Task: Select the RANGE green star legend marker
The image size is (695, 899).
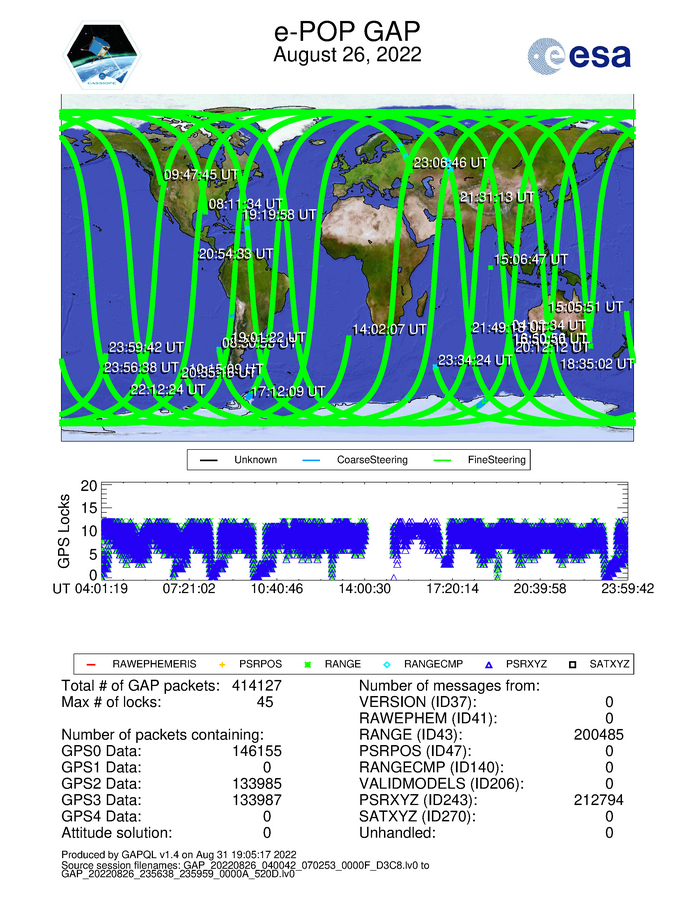Action: point(309,664)
